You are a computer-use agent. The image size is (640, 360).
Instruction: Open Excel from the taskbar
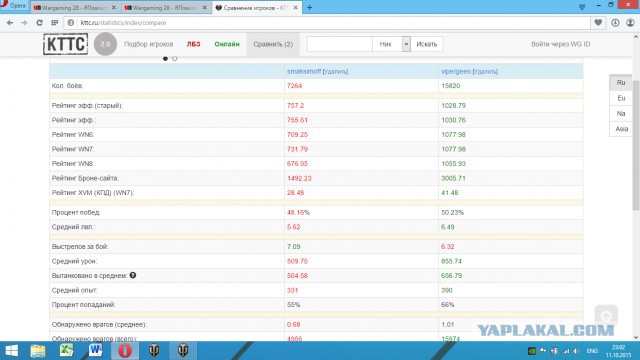pyautogui.click(x=66, y=351)
